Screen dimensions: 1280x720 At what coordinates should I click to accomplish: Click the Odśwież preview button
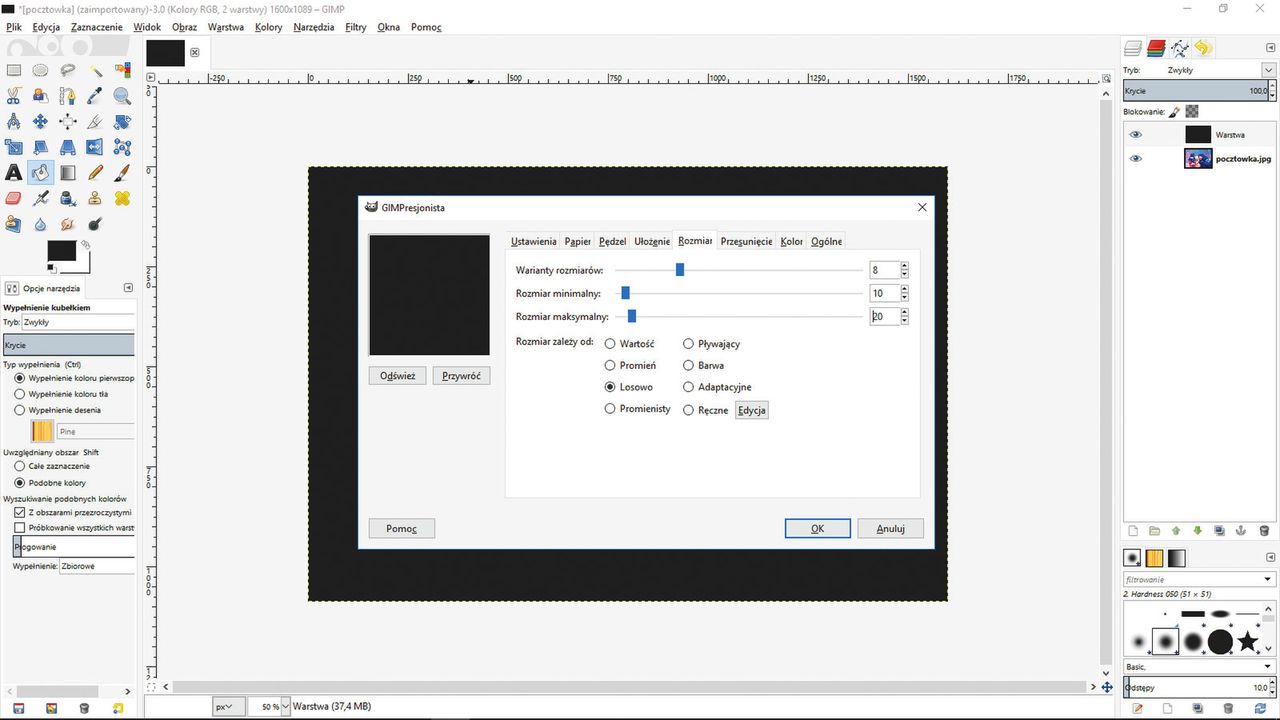(x=398, y=376)
